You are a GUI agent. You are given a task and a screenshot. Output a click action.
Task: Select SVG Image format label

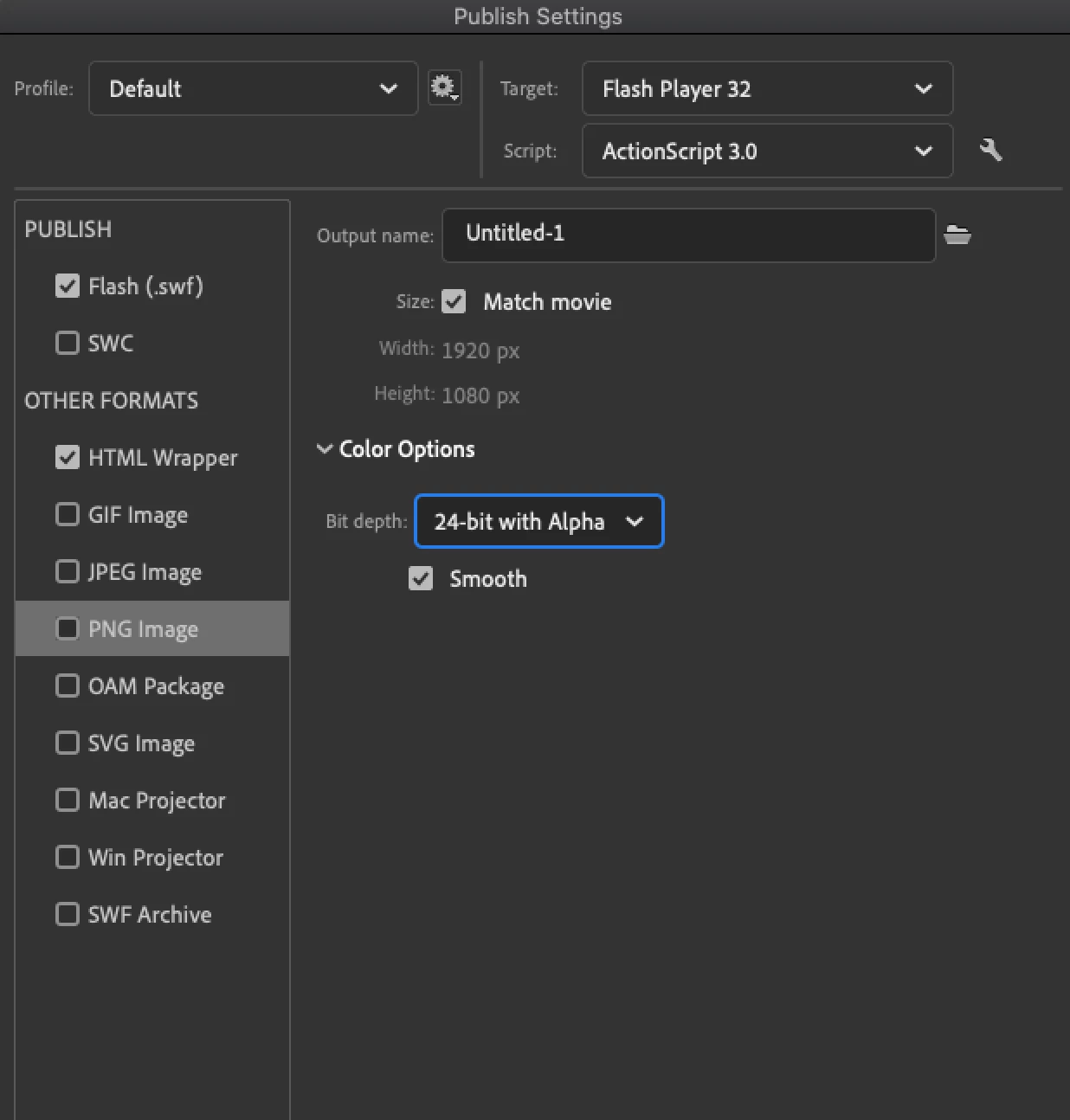point(141,743)
